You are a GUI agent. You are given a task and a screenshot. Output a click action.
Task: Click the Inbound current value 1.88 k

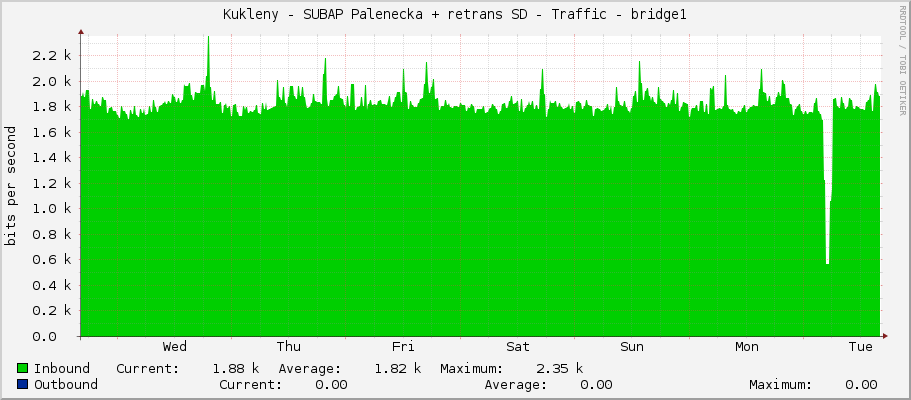[x=235, y=369]
